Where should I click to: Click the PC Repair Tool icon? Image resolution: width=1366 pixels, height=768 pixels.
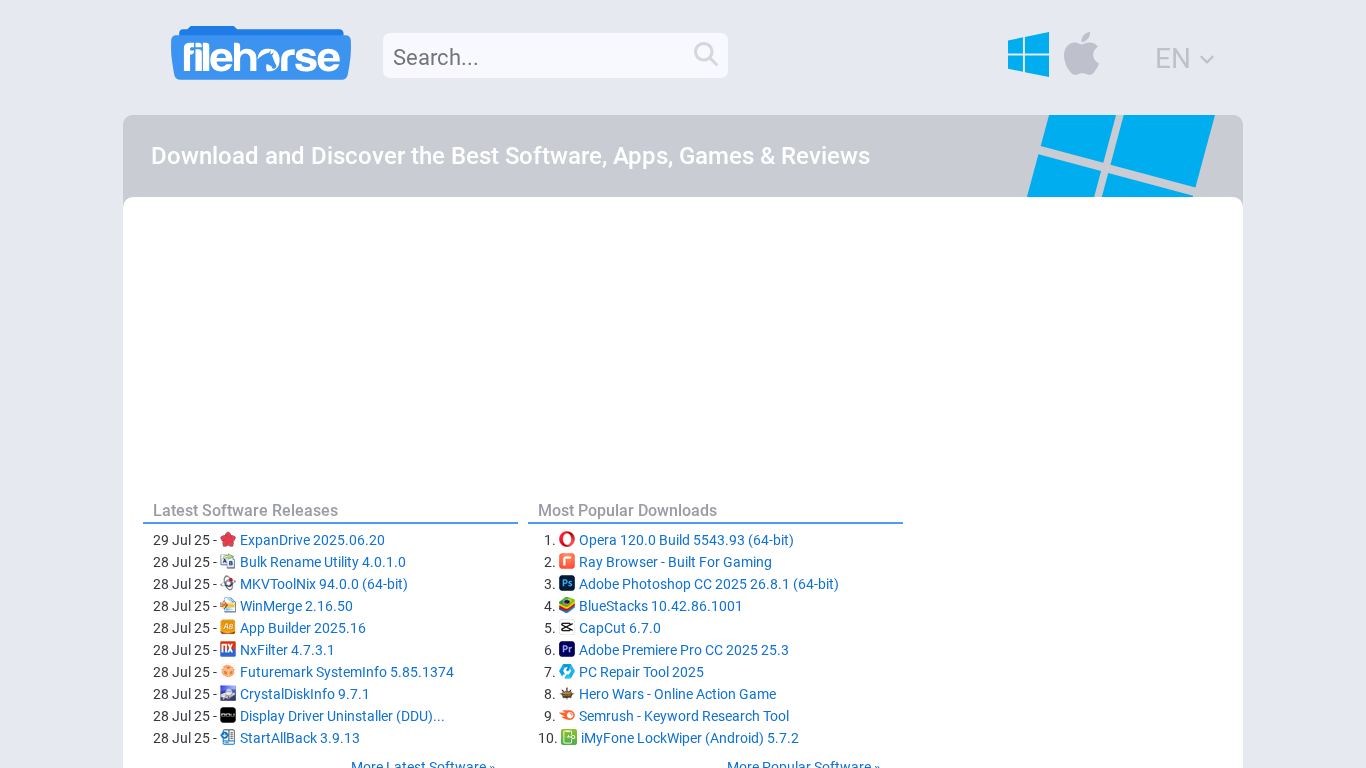(567, 672)
